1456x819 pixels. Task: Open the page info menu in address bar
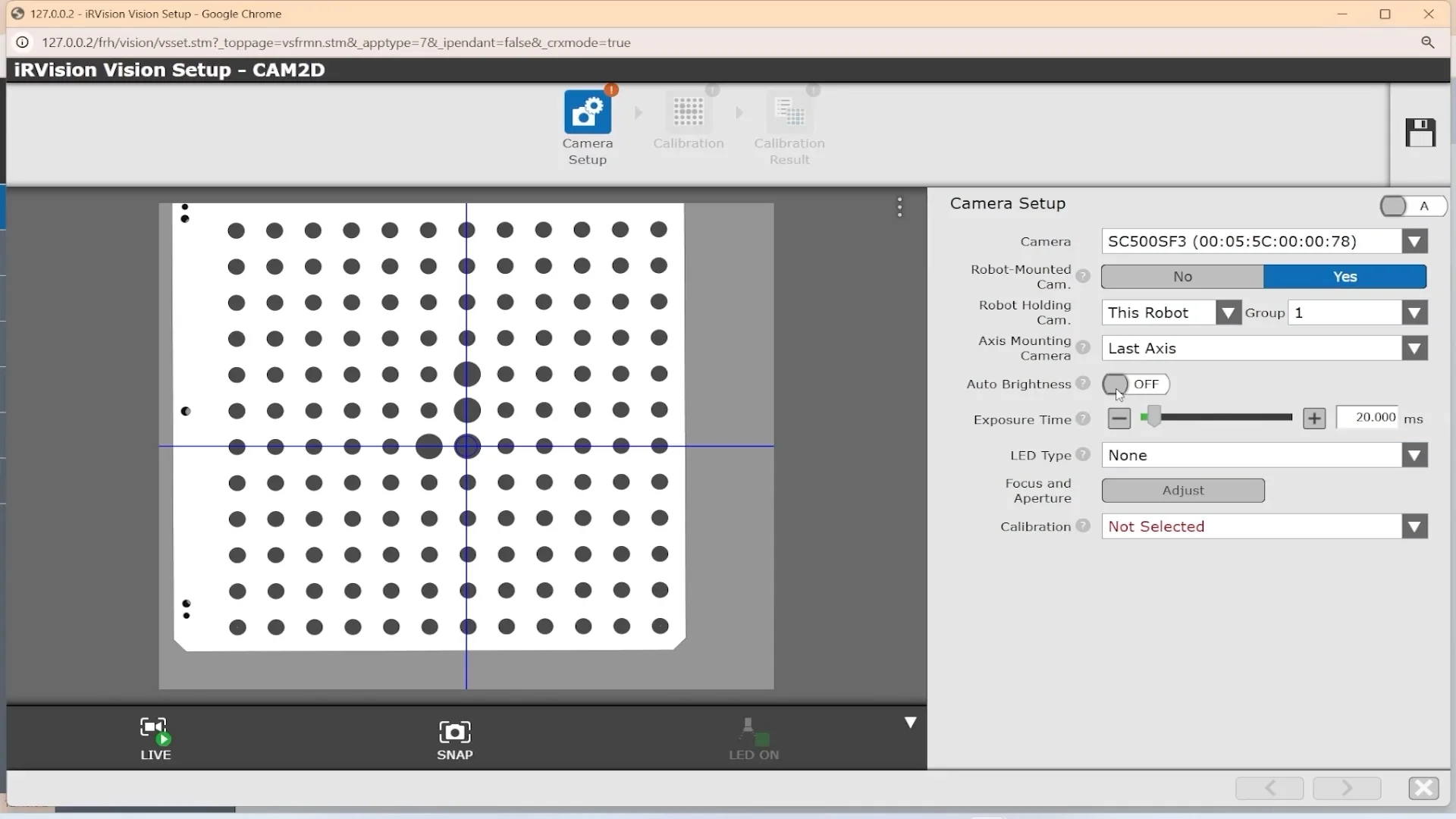pyautogui.click(x=22, y=42)
